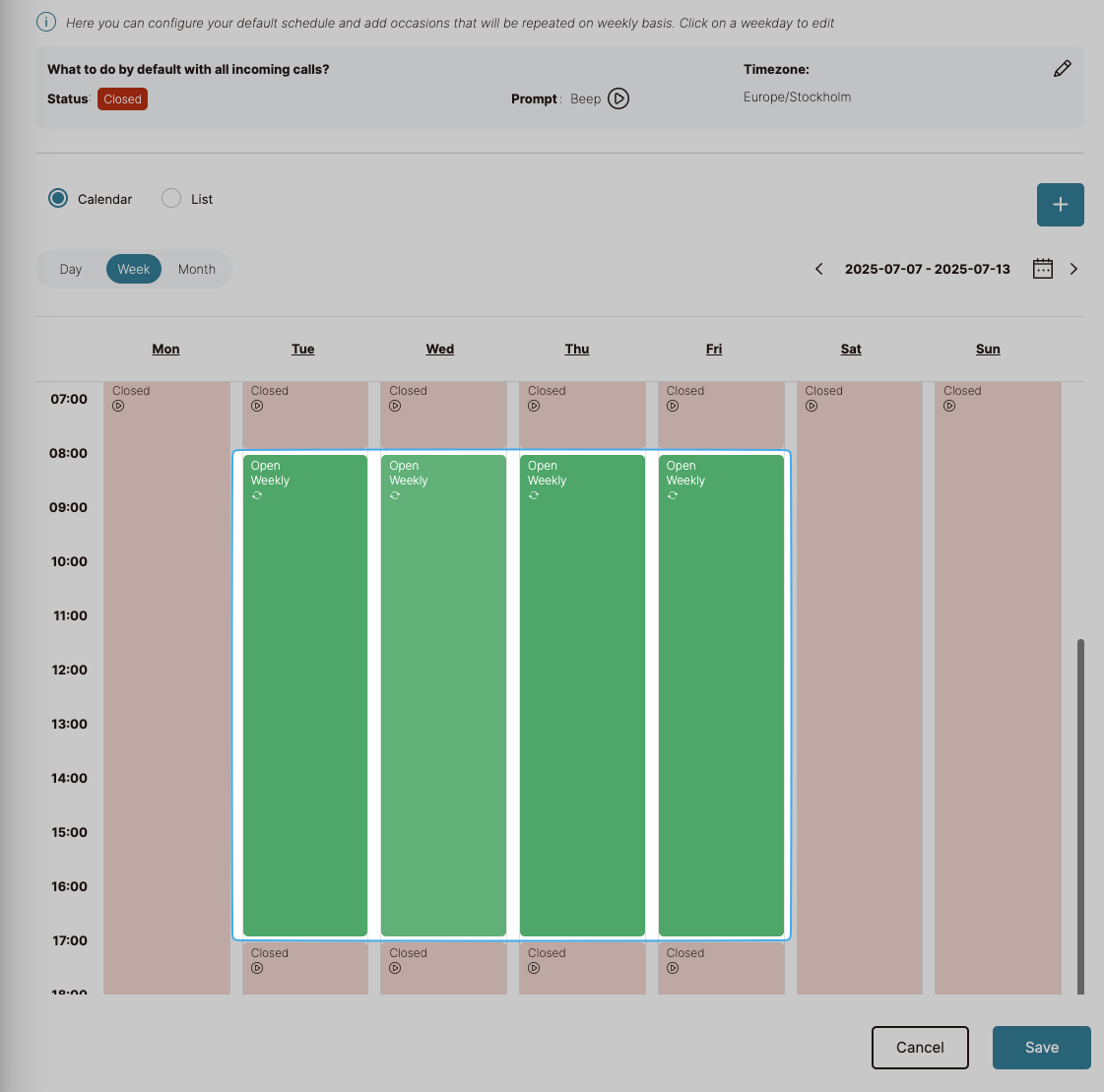Click the plus button to add occasion
Viewport: 1104px width, 1092px height.
coord(1060,205)
